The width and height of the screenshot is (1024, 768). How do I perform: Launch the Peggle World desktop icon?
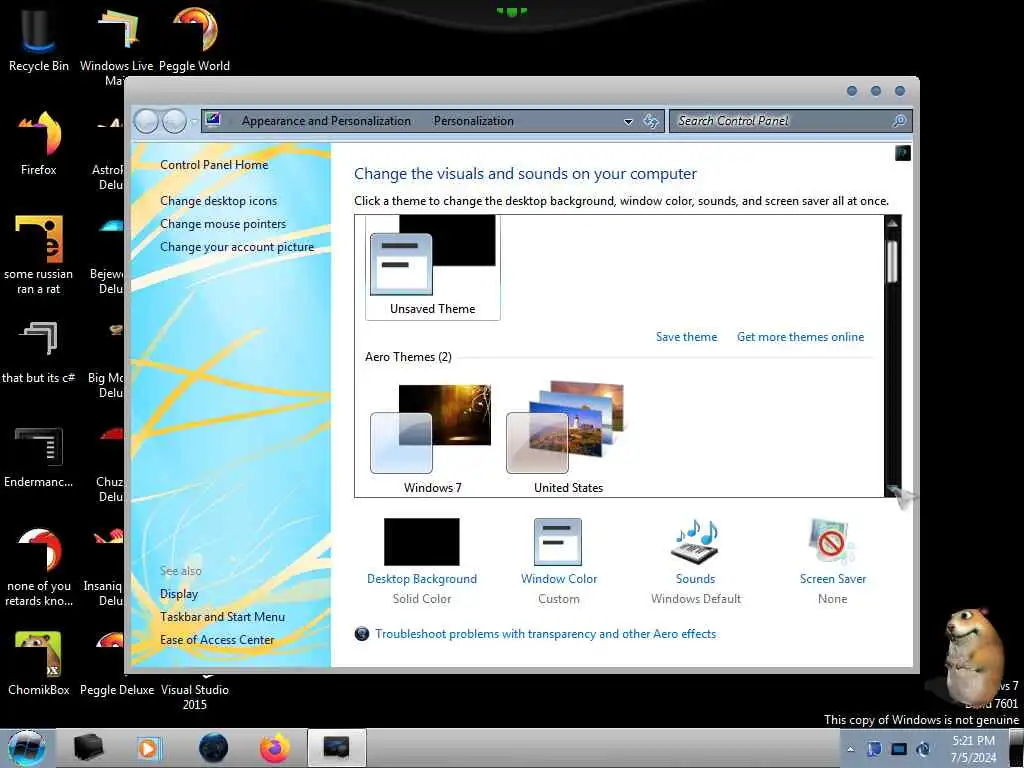tap(195, 39)
